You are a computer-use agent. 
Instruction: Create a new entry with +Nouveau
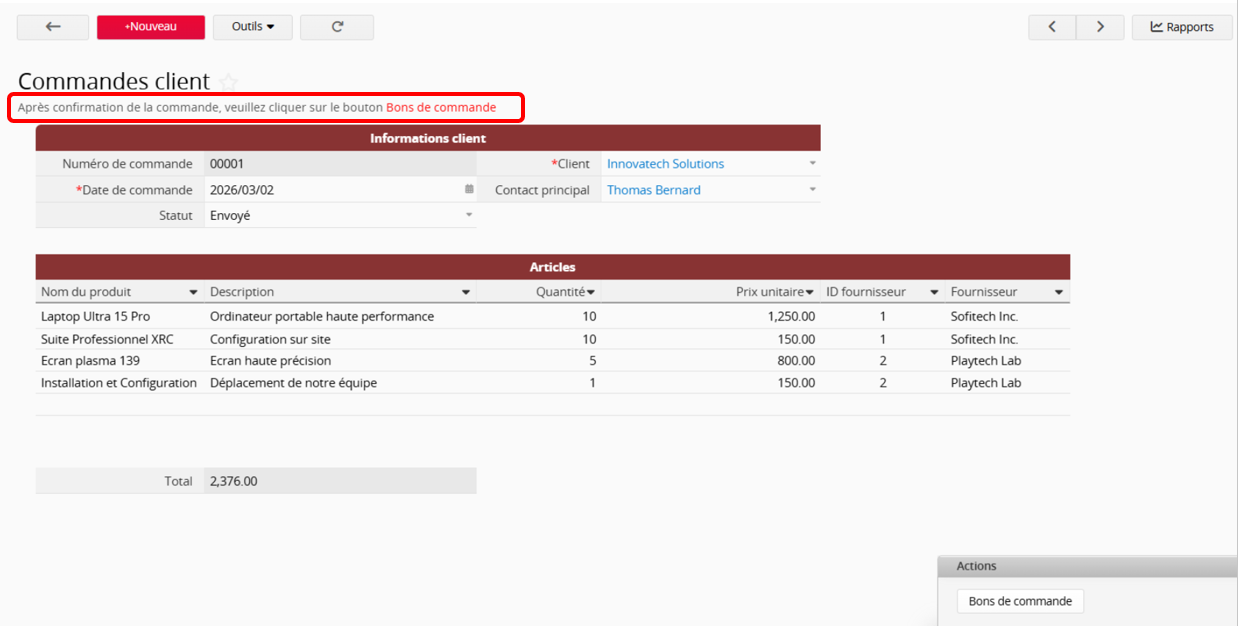pos(151,27)
